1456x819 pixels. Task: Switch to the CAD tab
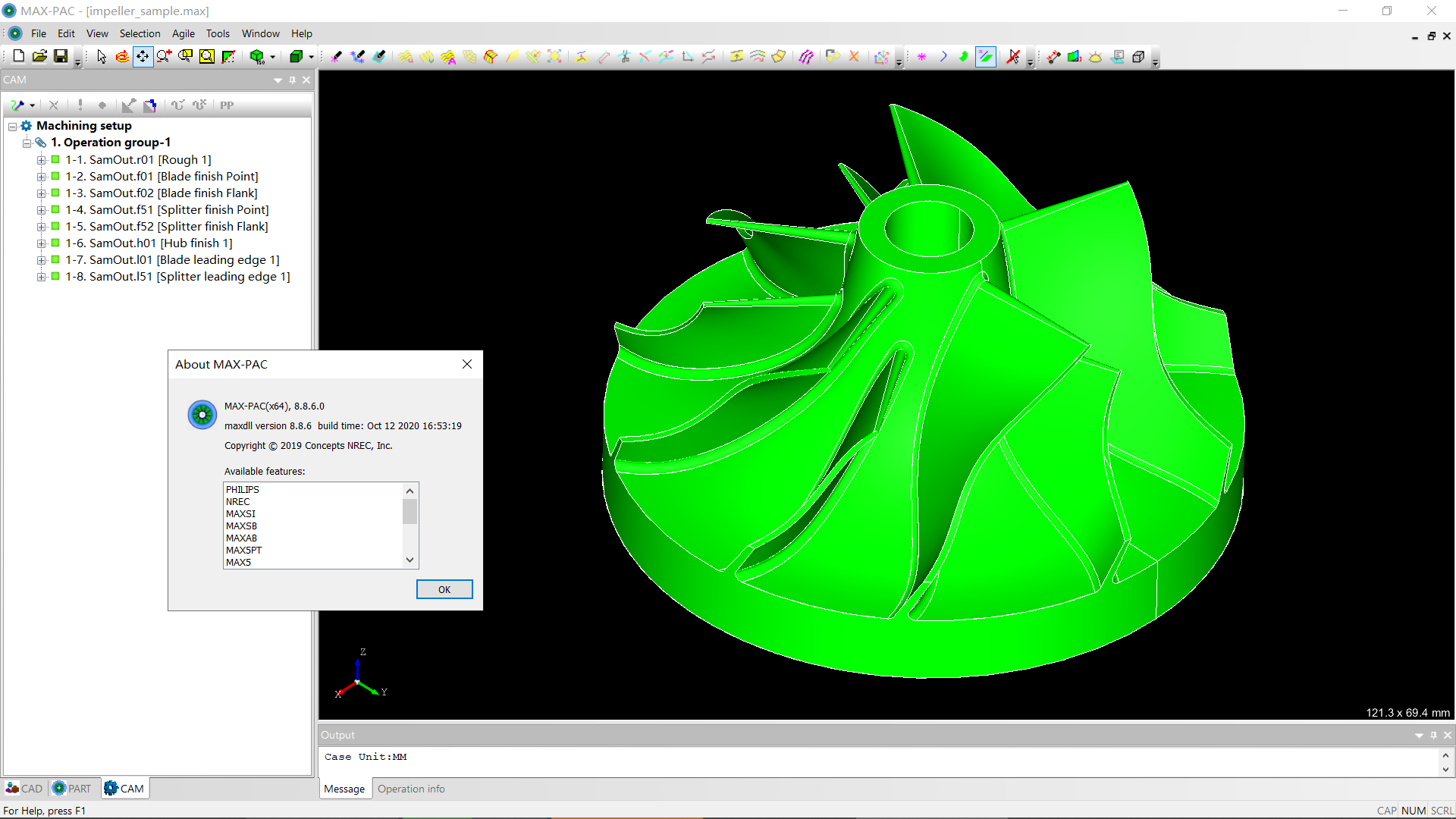24,789
